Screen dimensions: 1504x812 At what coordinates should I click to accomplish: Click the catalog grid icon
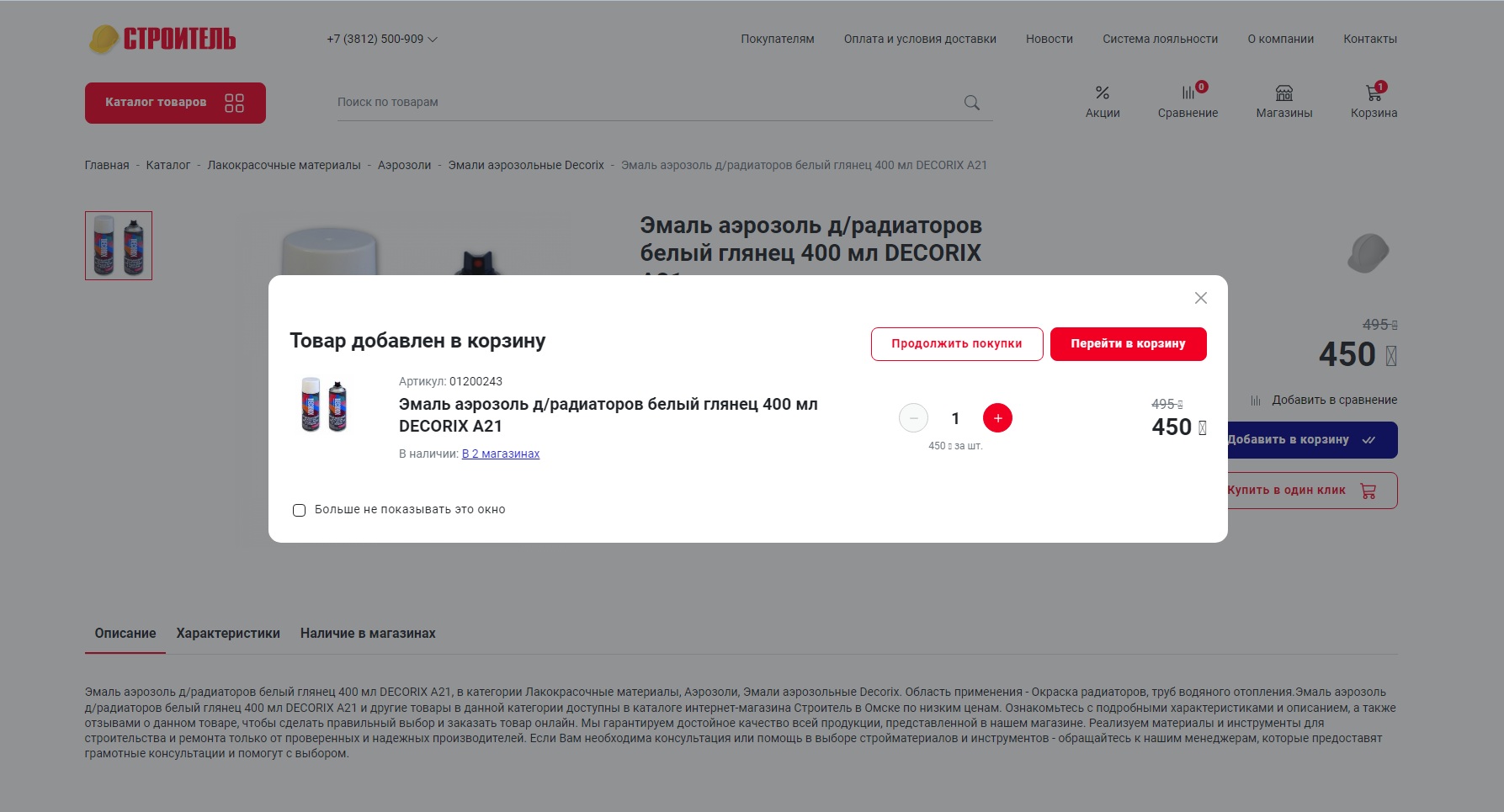(x=234, y=103)
